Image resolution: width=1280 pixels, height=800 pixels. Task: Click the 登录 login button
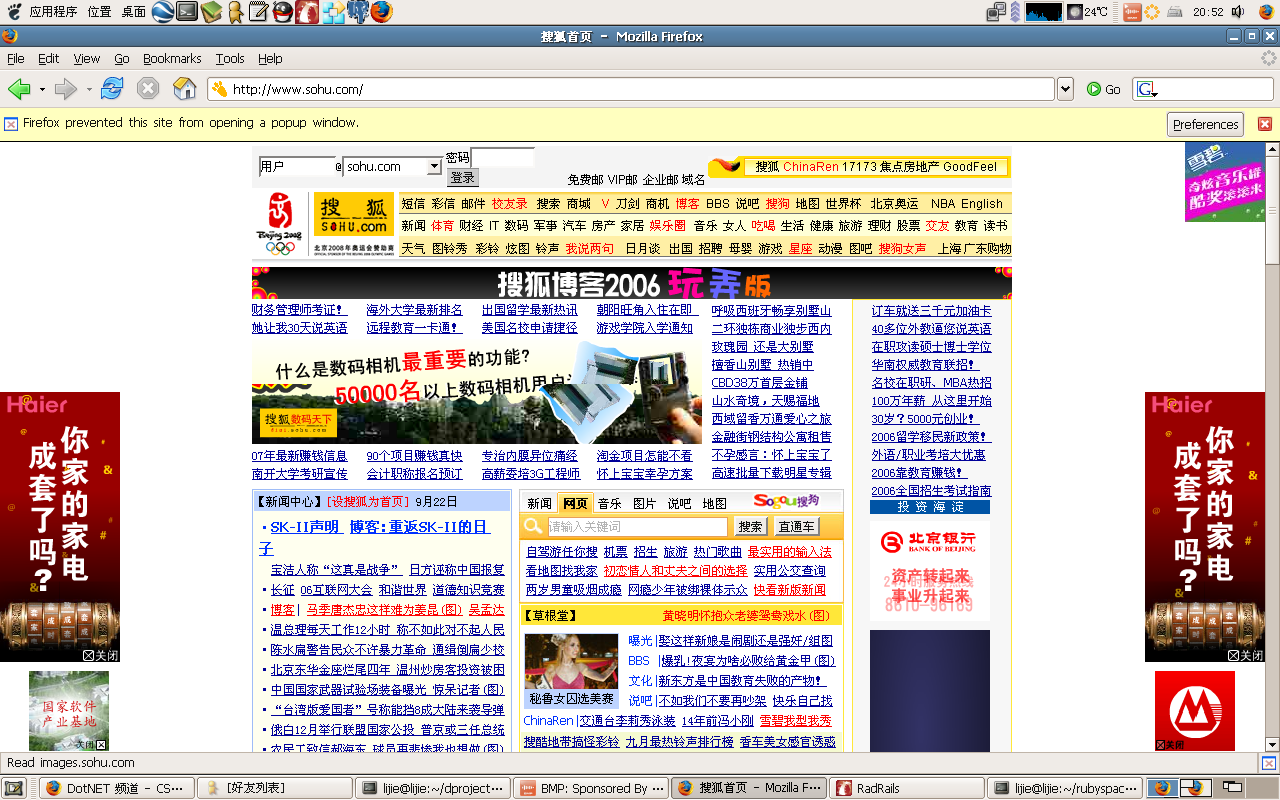tap(462, 177)
